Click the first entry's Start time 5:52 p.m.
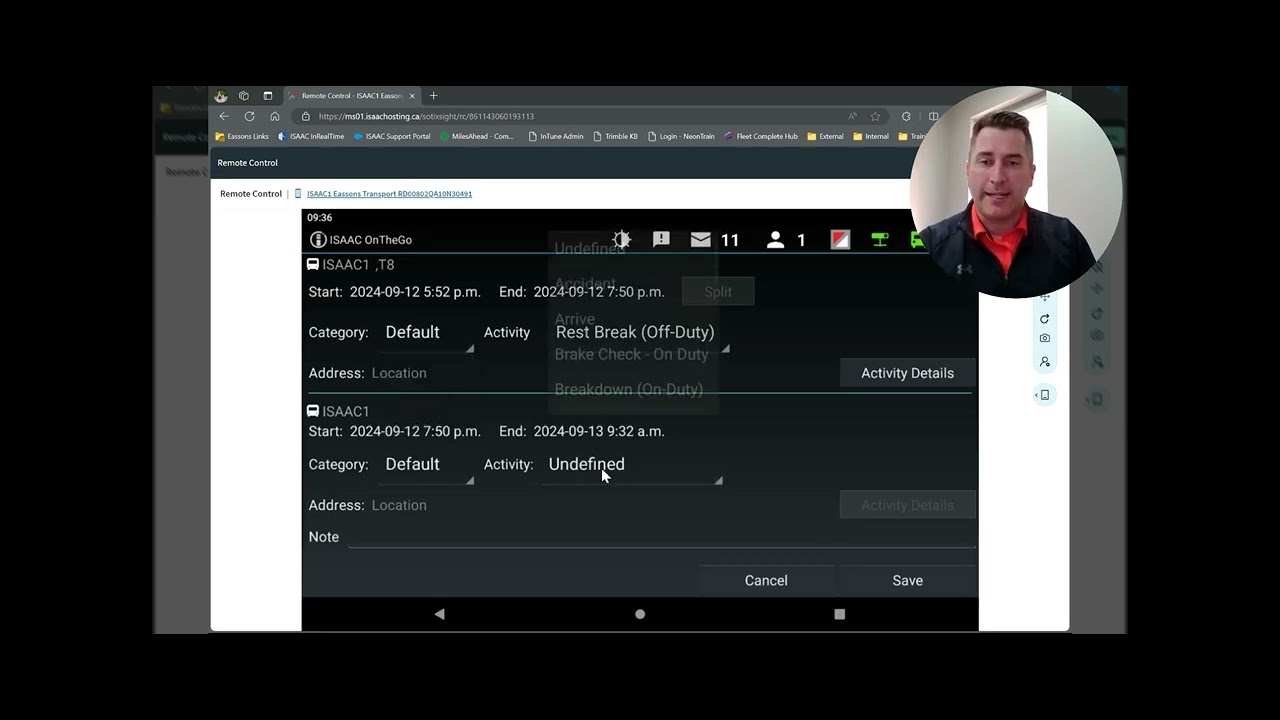1280x720 pixels. click(x=415, y=292)
